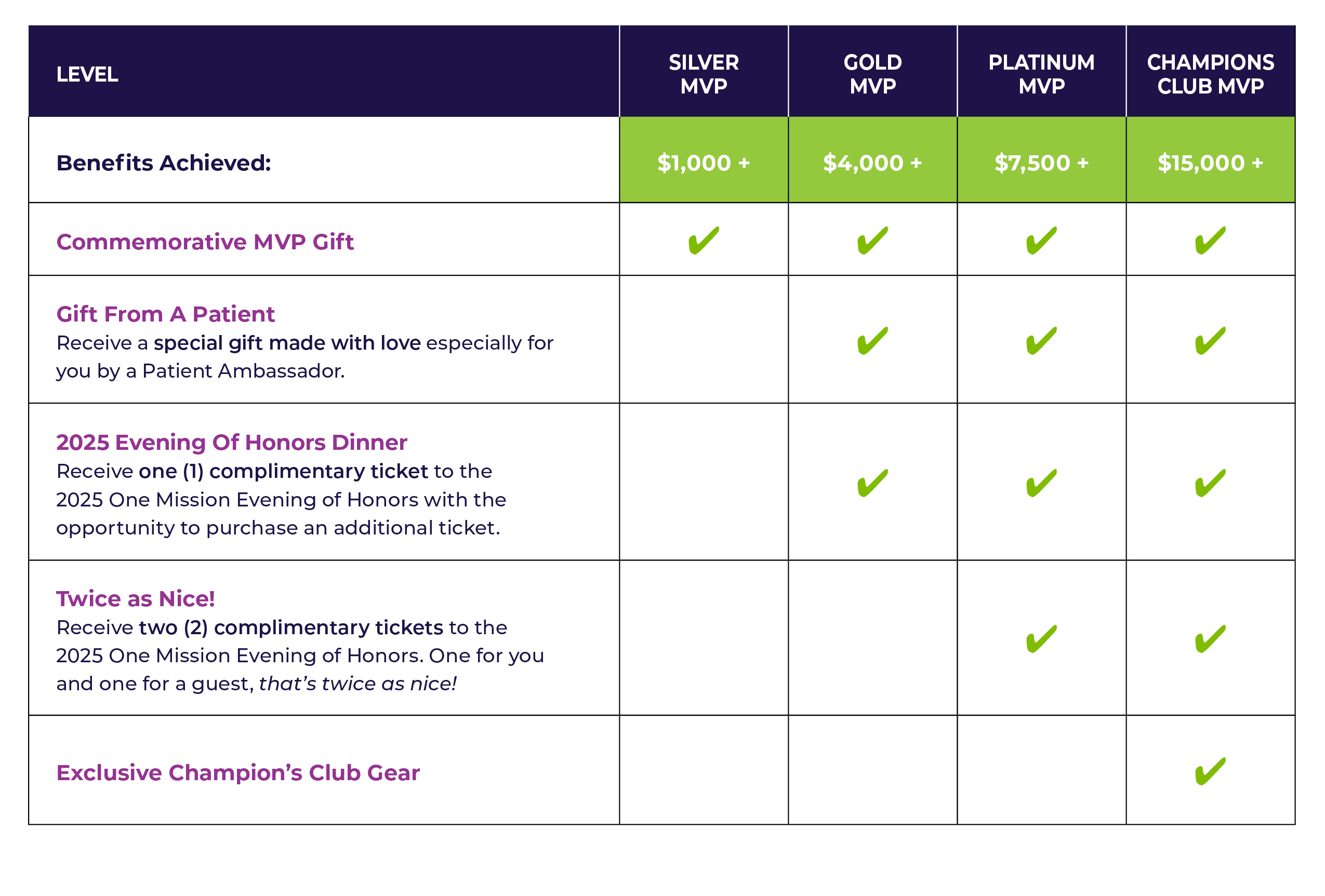Click Gold MVP Gift From A Patient checkmark

tap(872, 341)
